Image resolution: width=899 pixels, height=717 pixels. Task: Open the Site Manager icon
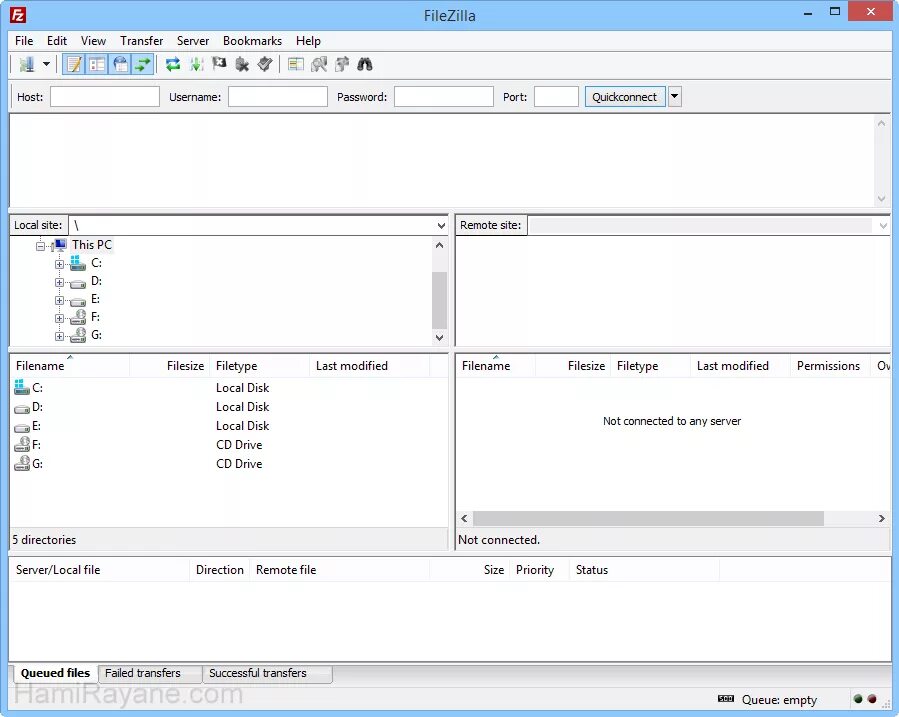click(x=26, y=64)
